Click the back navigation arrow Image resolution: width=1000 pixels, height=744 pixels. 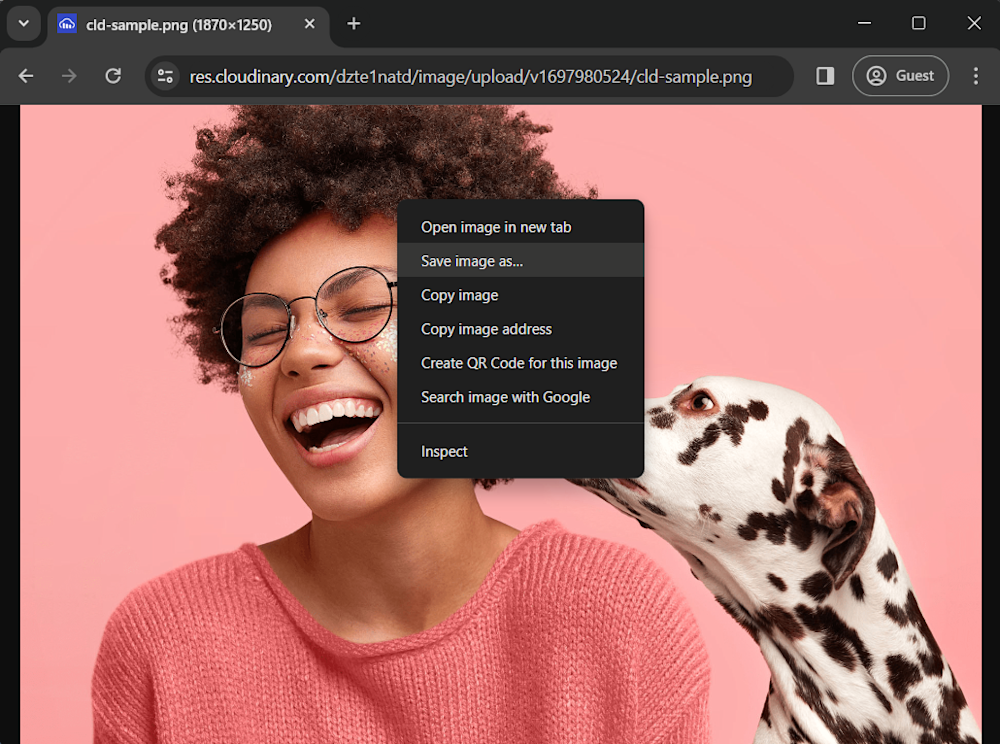point(26,76)
